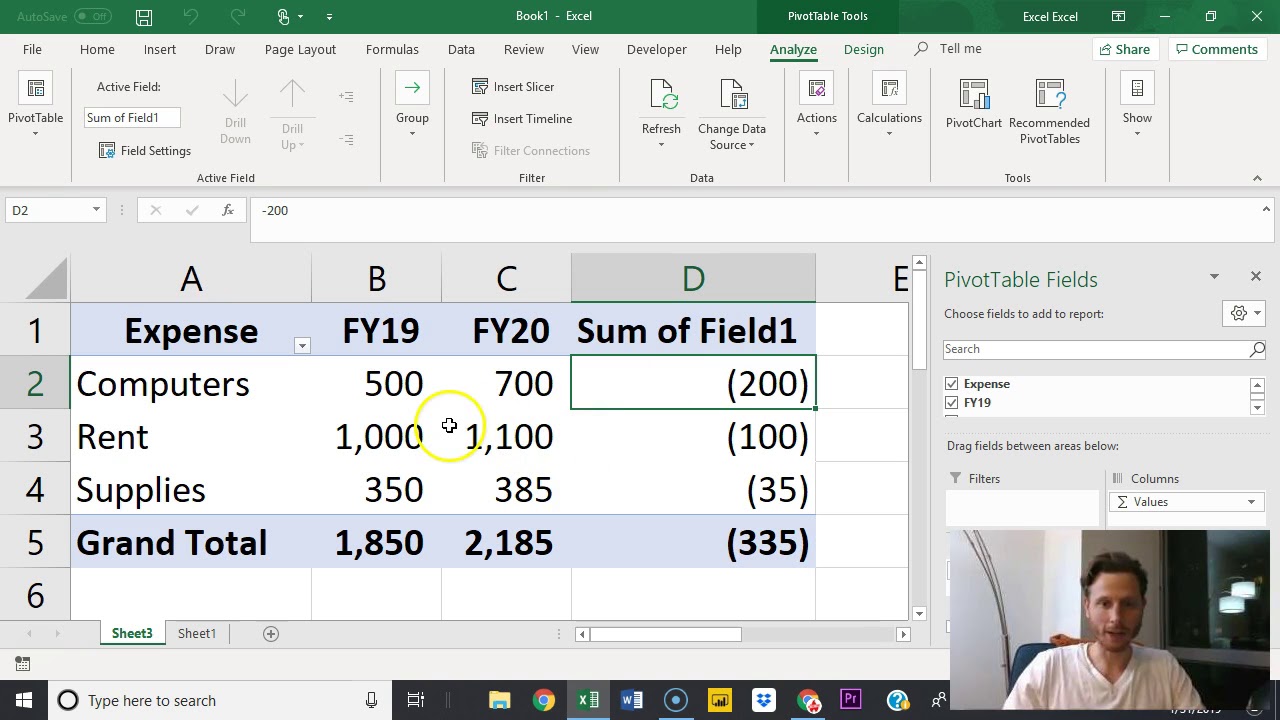Screen dimensions: 1280x720
Task: Open the PivotTable Fields task pane options arrow
Action: pos(1214,277)
